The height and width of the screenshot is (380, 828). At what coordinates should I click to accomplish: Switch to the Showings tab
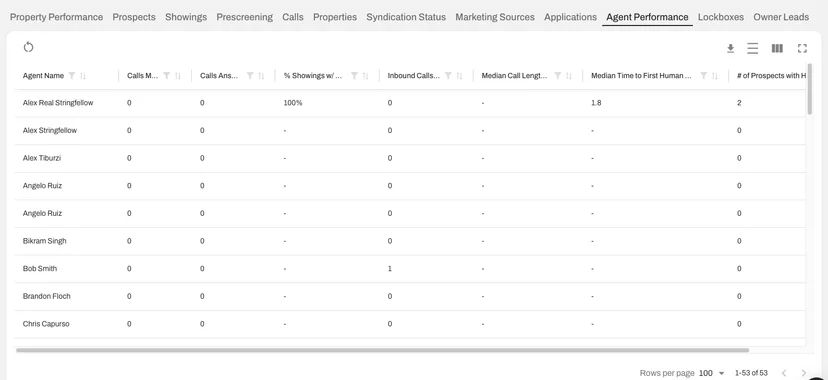point(186,17)
